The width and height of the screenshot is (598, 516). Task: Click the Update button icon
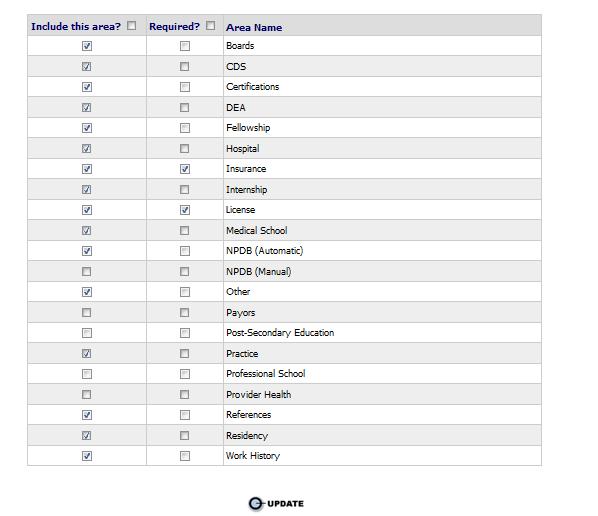coord(256,503)
